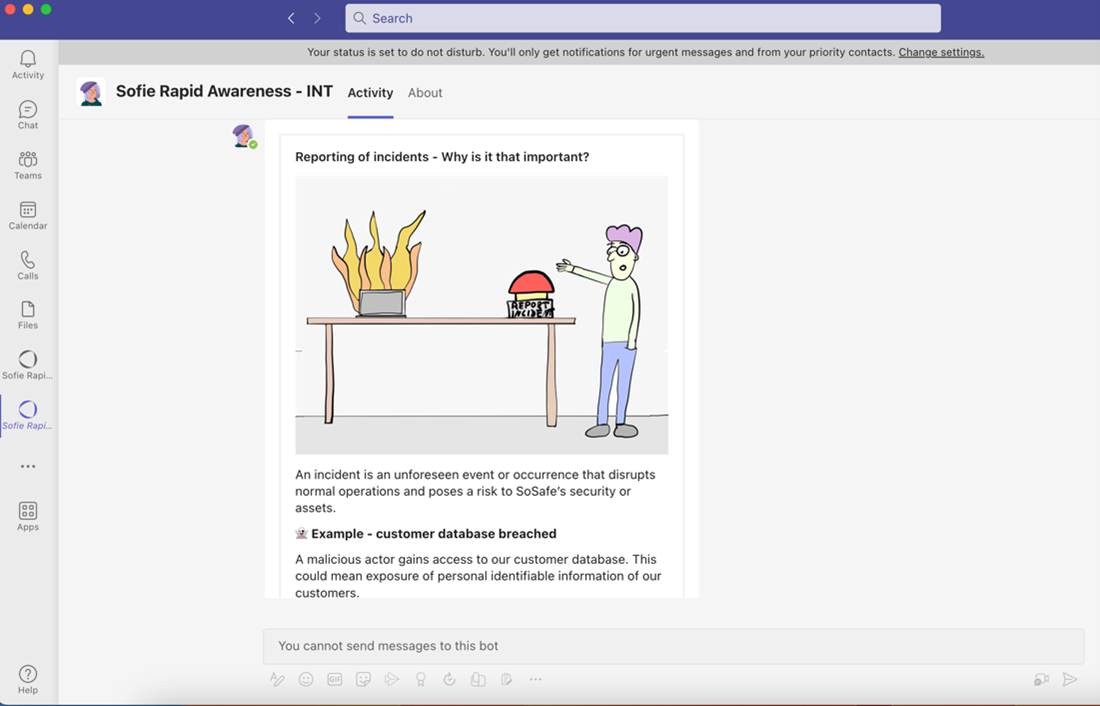Go back with the left arrow
The width and height of the screenshot is (1100, 706).
[x=291, y=18]
